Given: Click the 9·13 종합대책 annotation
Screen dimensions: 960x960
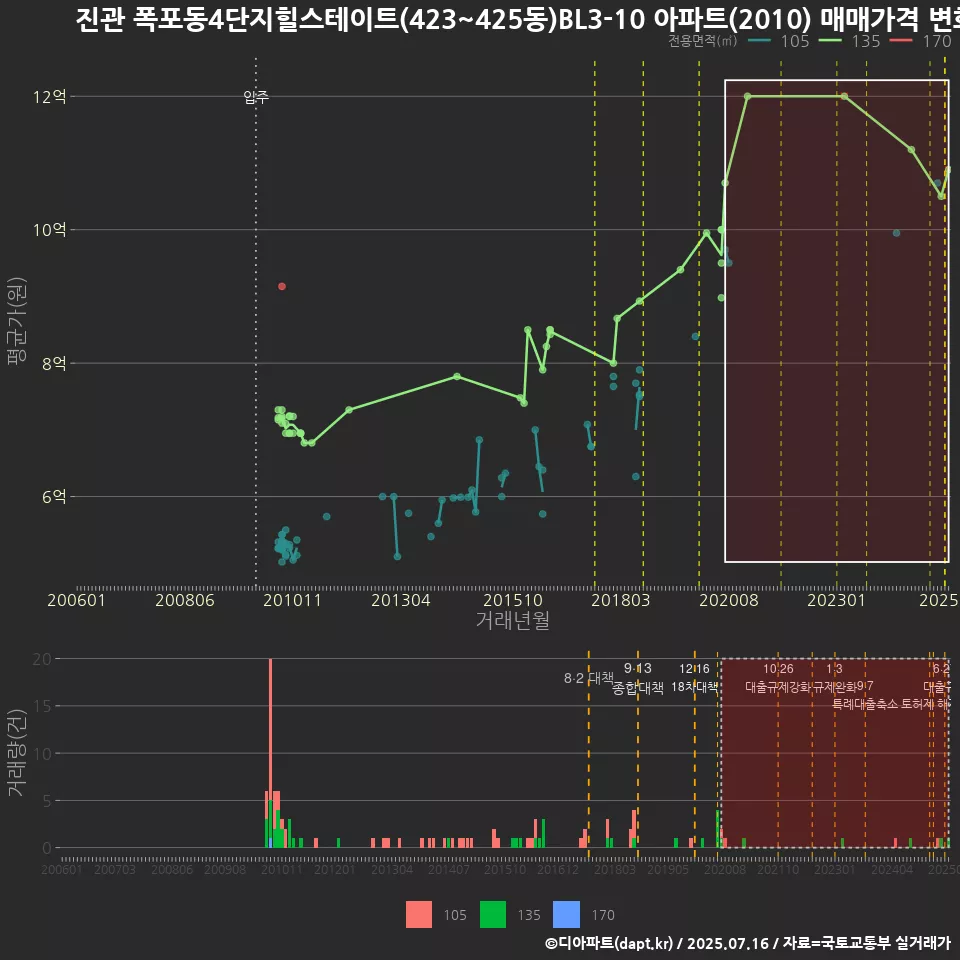Looking at the screenshot, I should tap(638, 678).
